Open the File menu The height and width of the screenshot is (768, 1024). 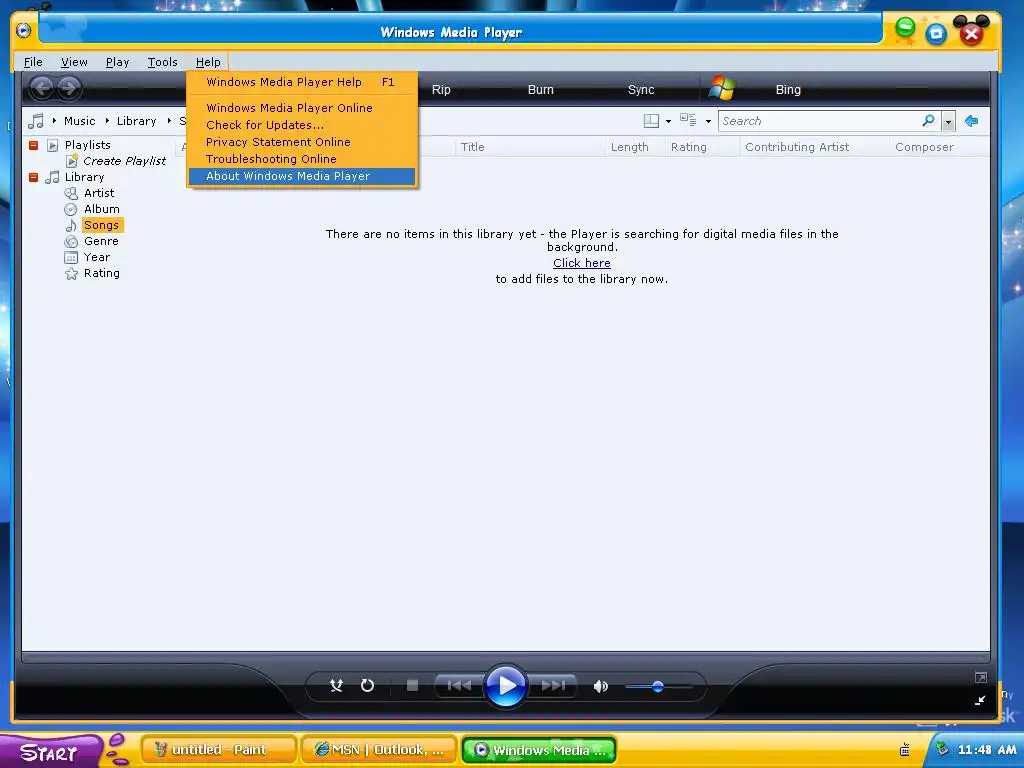33,62
